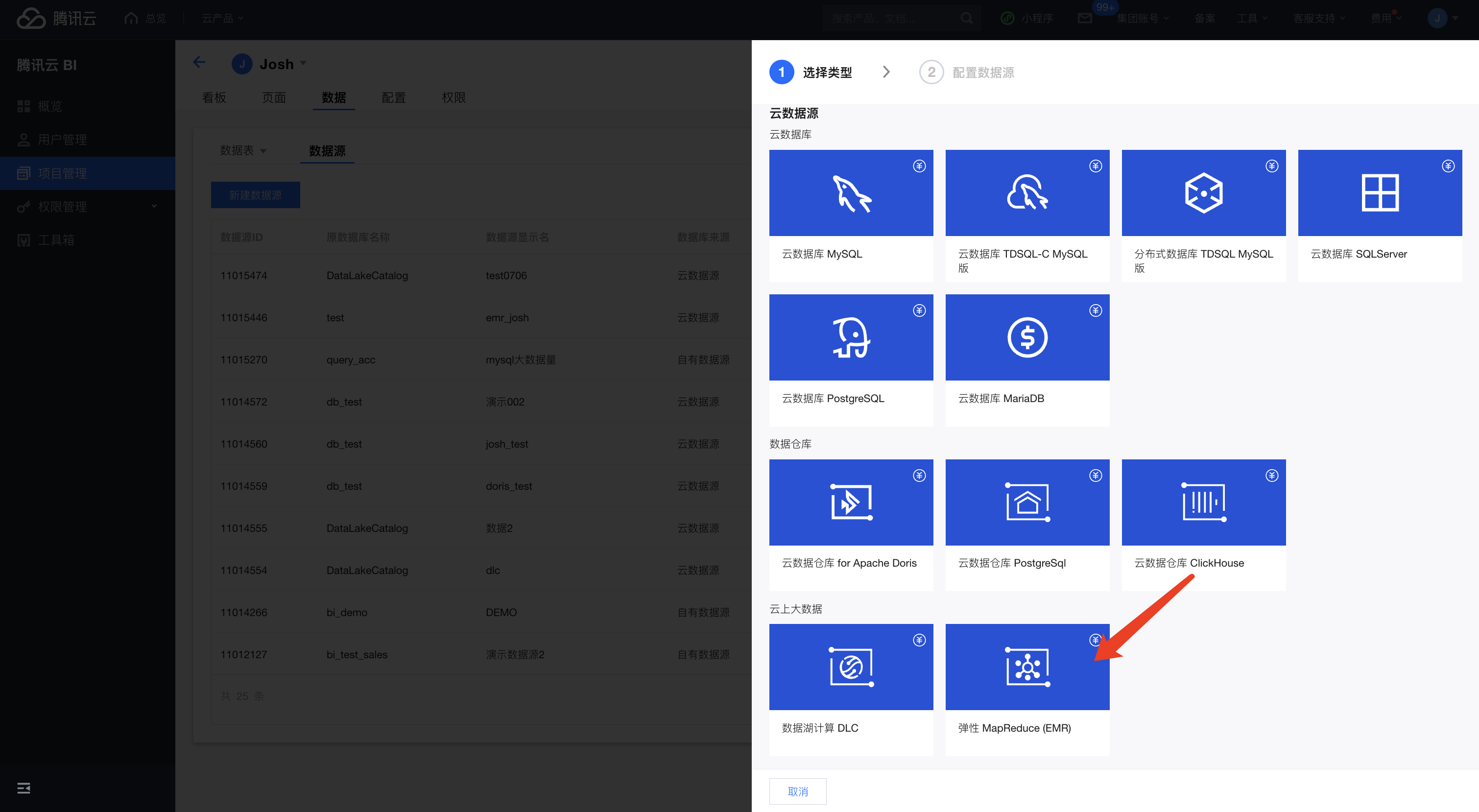This screenshot has height=812, width=1479.
Task: Select the cloud database MySQL dolphin icon
Action: point(851,193)
